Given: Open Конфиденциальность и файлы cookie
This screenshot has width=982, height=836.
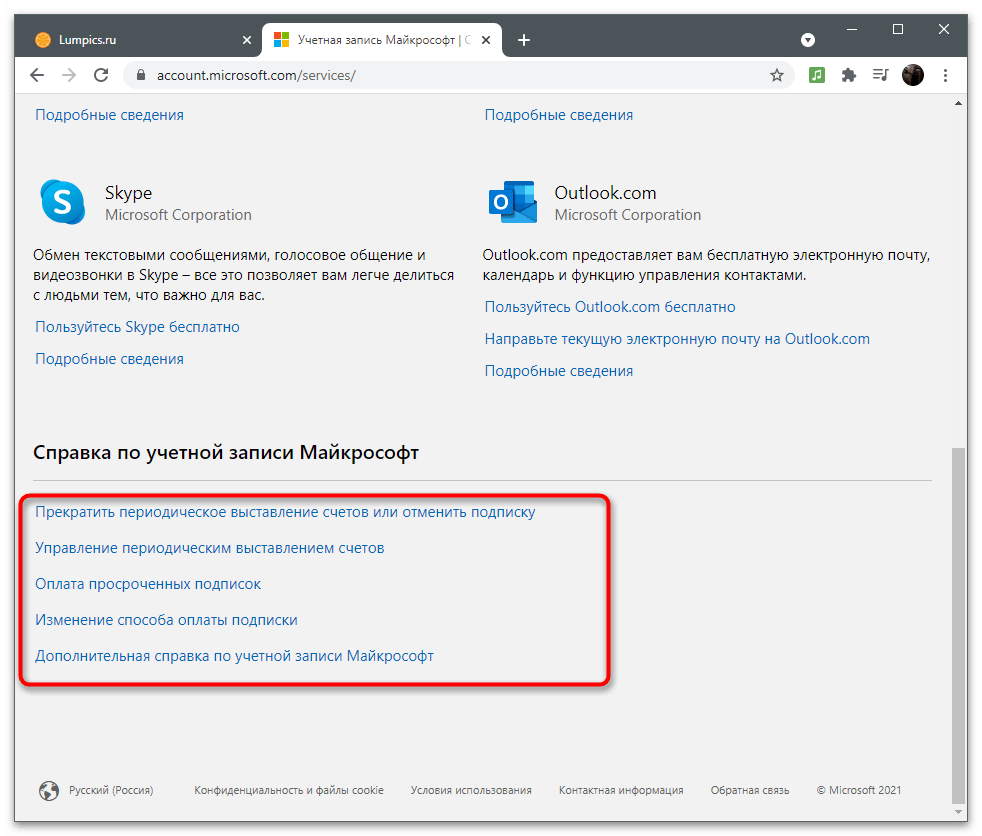Looking at the screenshot, I should pos(289,790).
